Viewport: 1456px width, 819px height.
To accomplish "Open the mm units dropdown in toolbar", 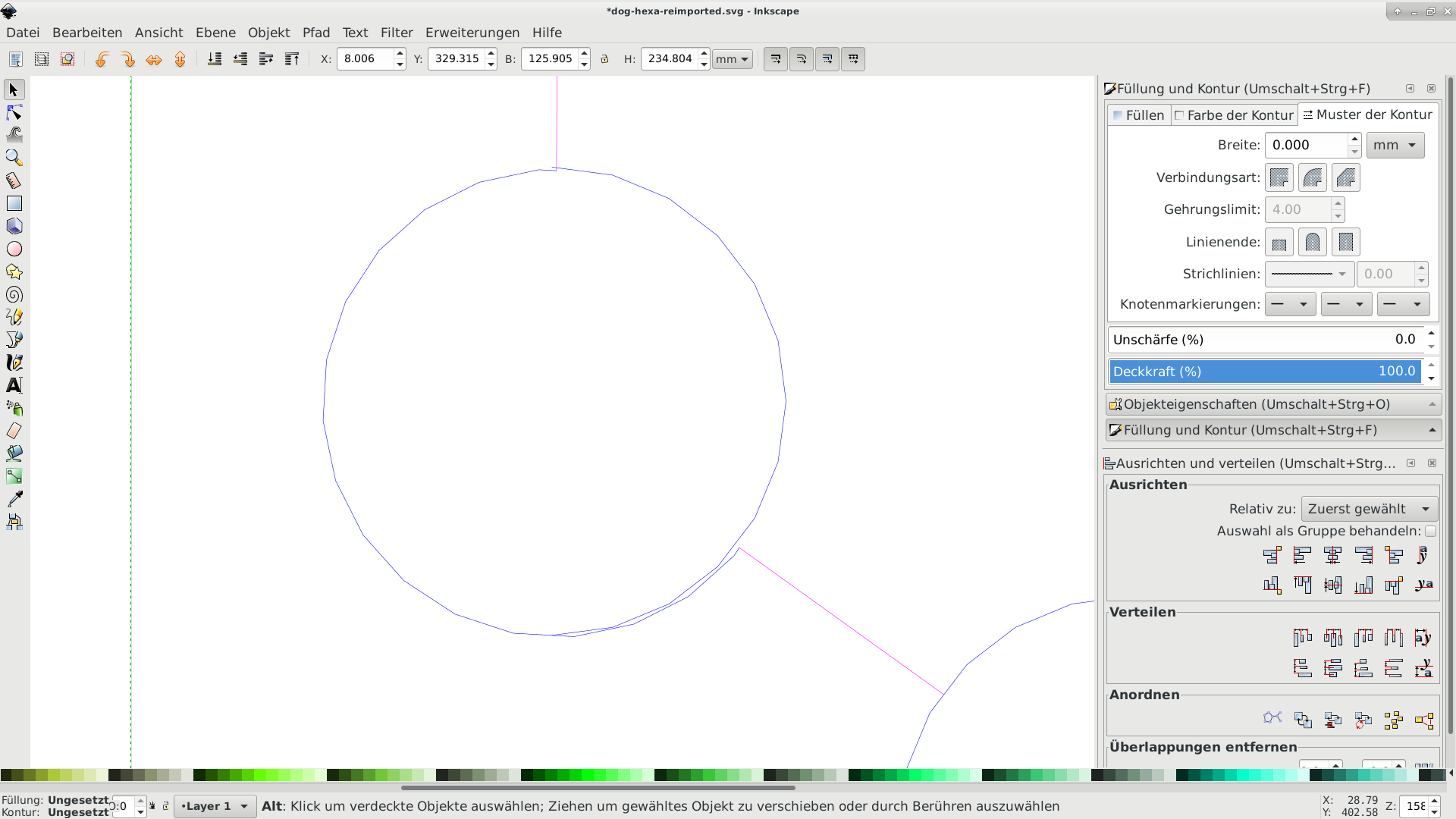I will coord(732,59).
